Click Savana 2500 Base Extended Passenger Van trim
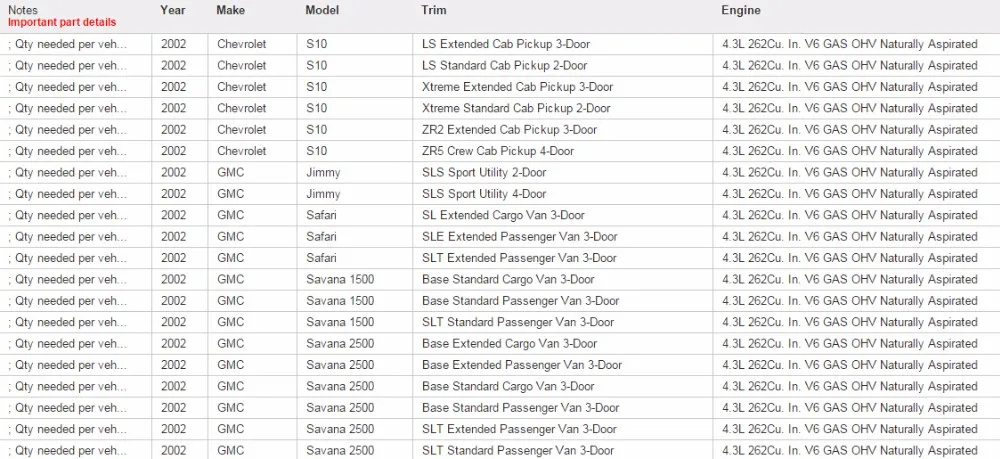 522,365
